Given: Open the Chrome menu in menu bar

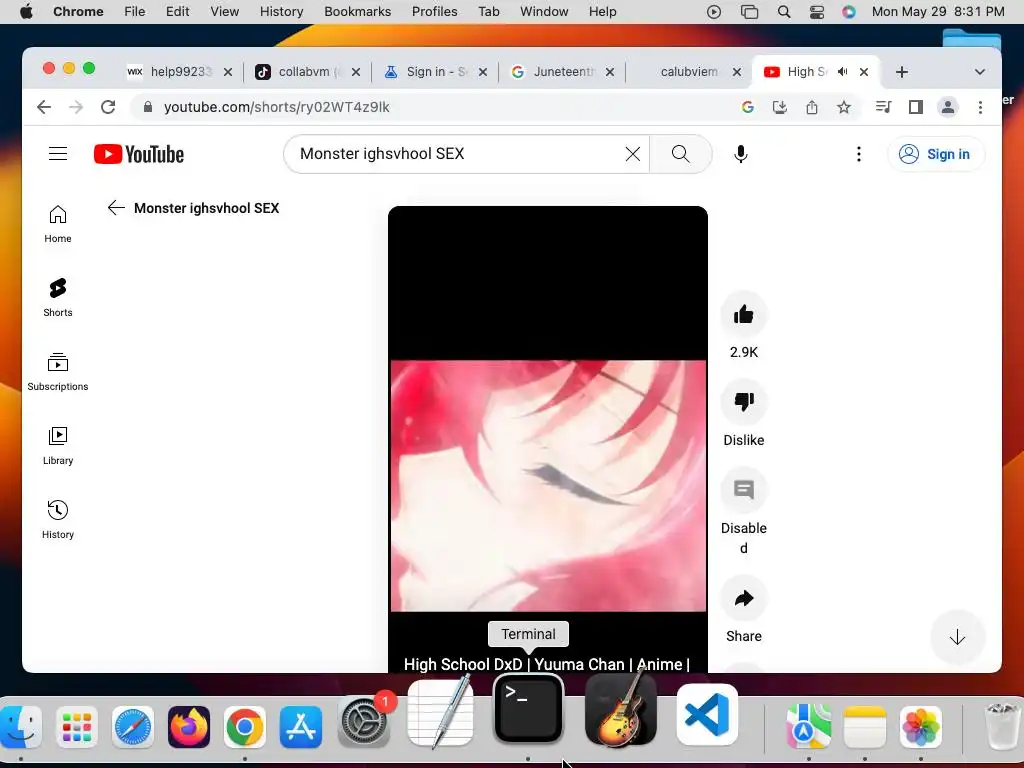Looking at the screenshot, I should (78, 12).
